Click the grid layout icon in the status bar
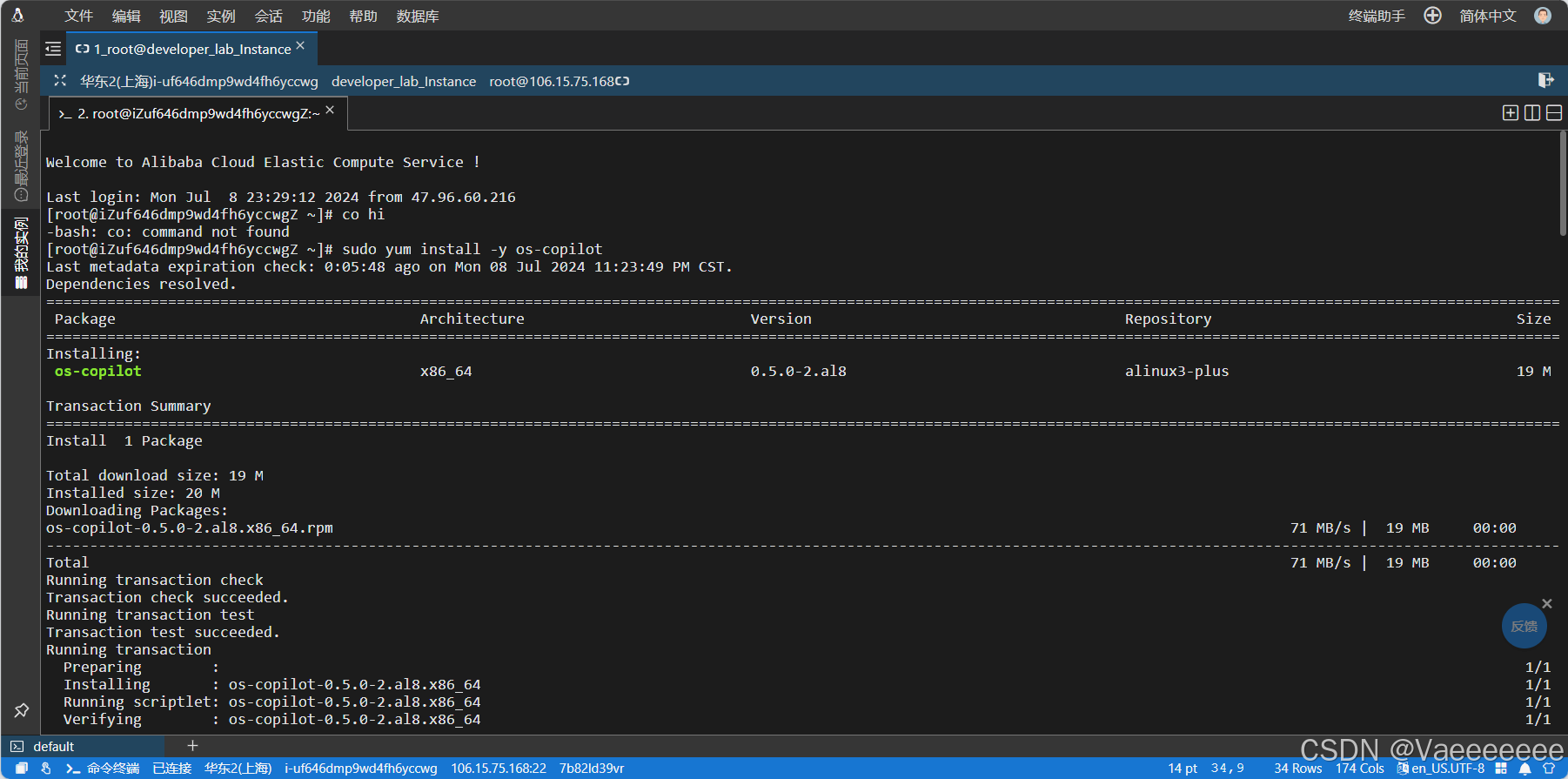 tap(1501, 768)
